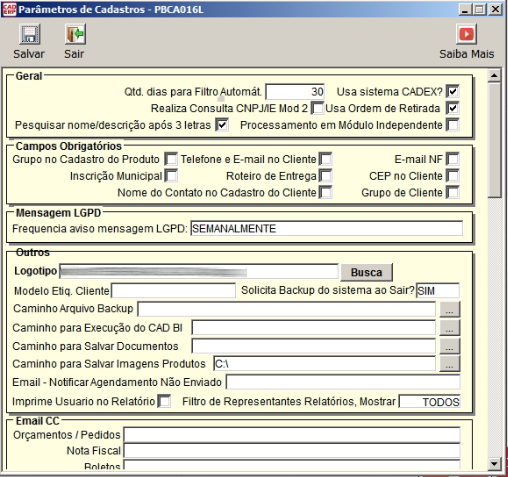Click the Orçamentos / Pedidos email CC field
Viewport: 508px width, 477px height.
pos(292,435)
